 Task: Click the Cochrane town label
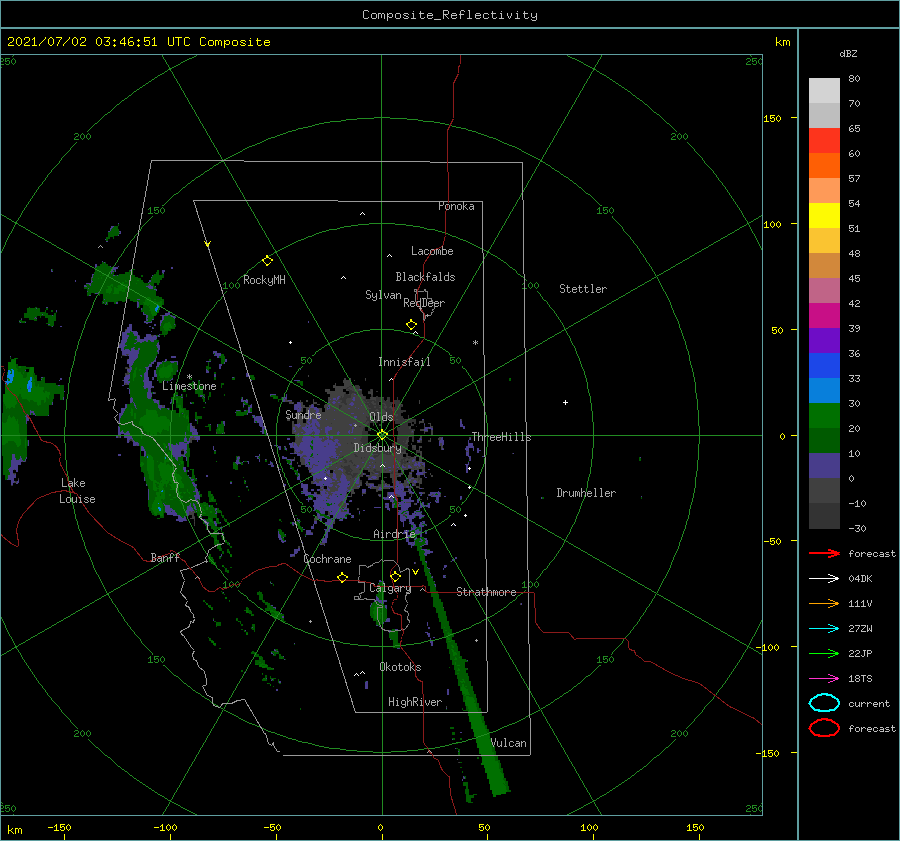click(327, 559)
